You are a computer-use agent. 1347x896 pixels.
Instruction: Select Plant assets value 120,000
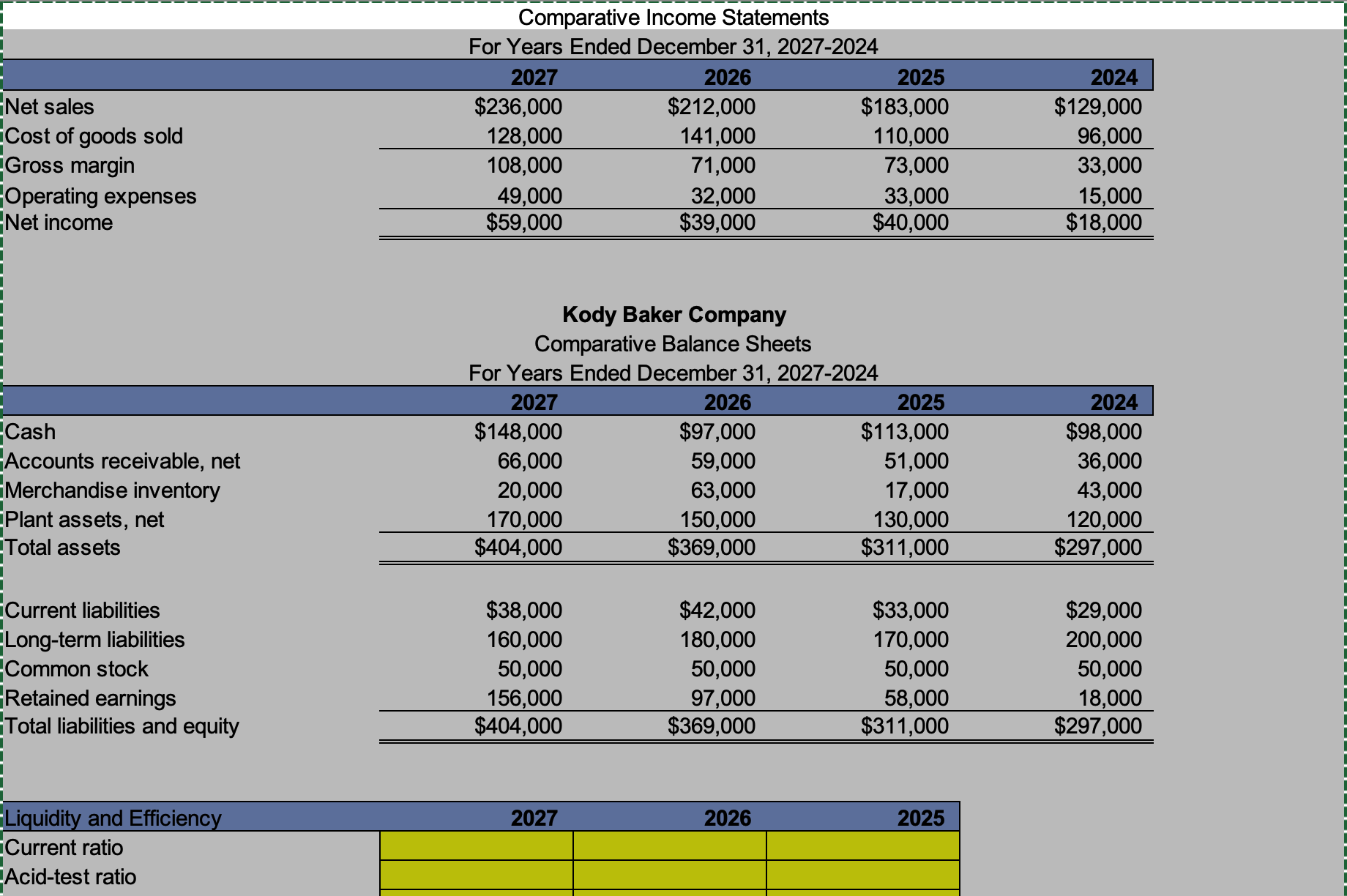pyautogui.click(x=1105, y=520)
